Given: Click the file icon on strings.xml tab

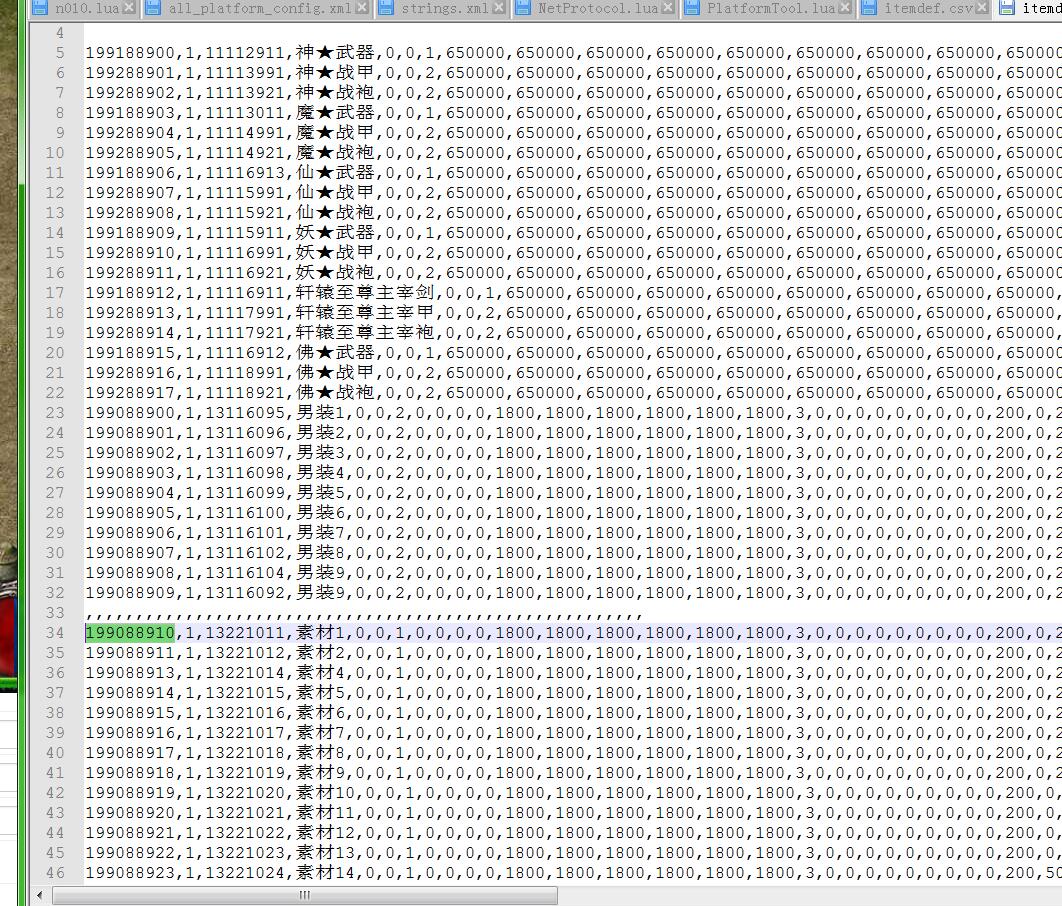Looking at the screenshot, I should (384, 9).
